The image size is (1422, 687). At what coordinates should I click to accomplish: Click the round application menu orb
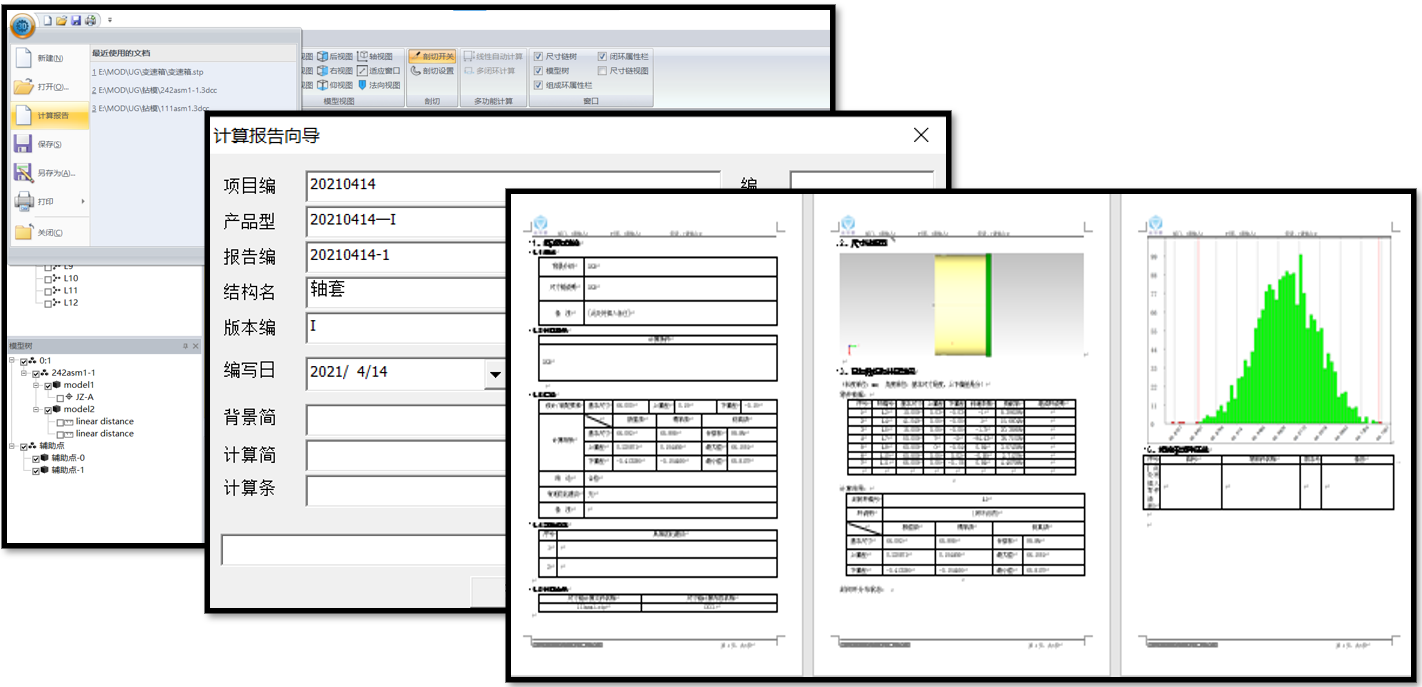click(x=23, y=23)
